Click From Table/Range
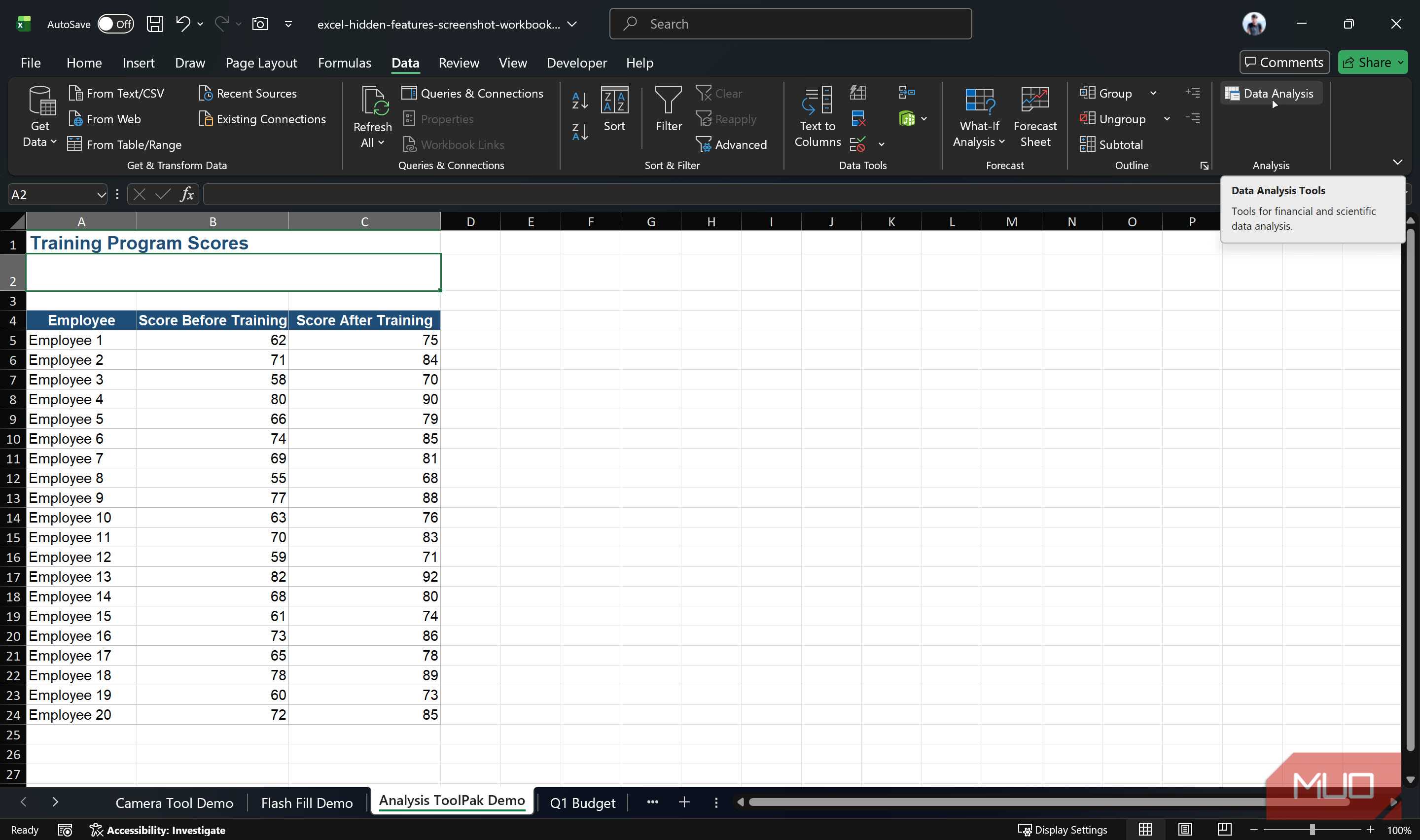Screen dimensions: 1420x840 coord(125,144)
